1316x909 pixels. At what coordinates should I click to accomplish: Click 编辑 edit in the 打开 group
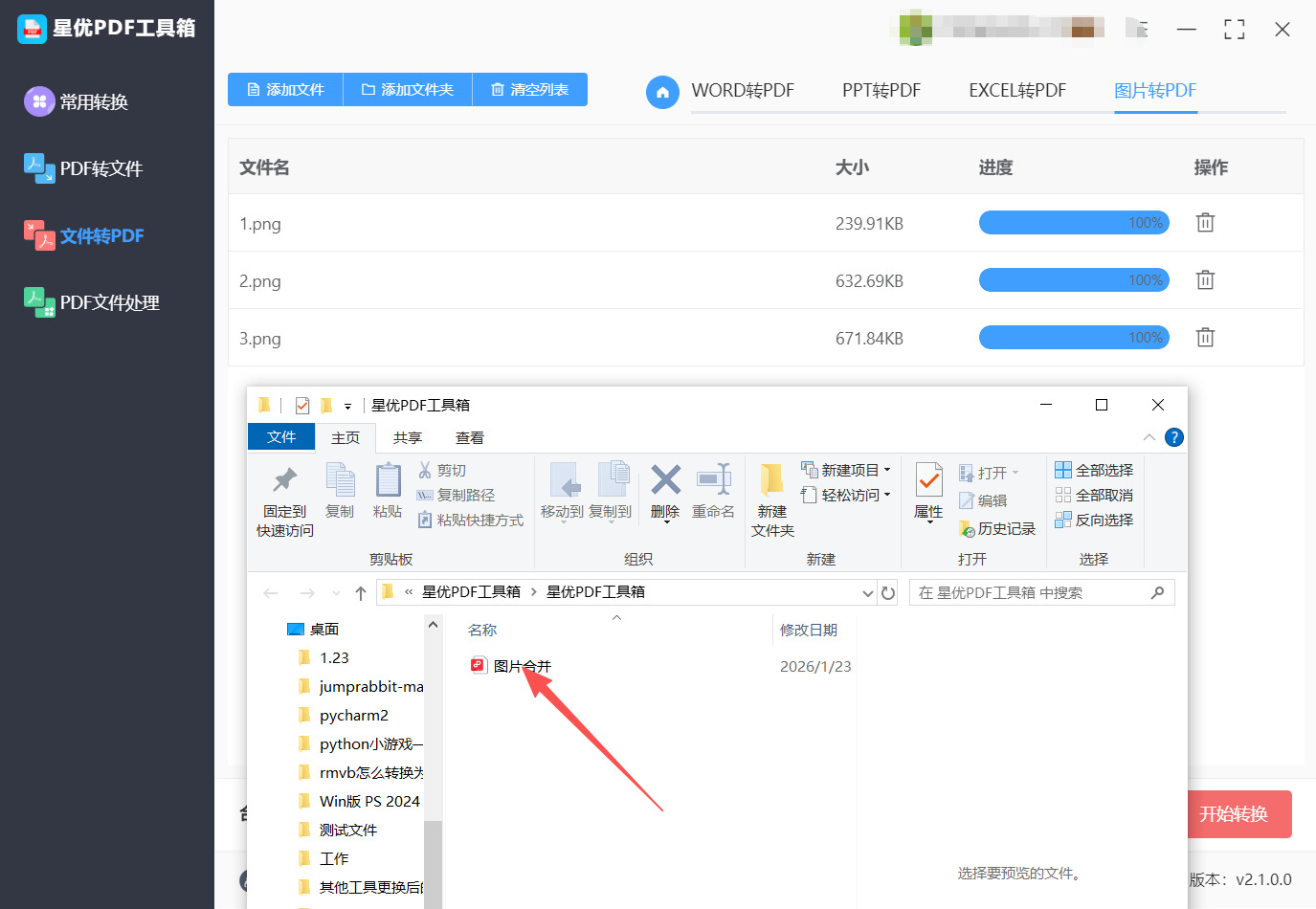pos(983,500)
